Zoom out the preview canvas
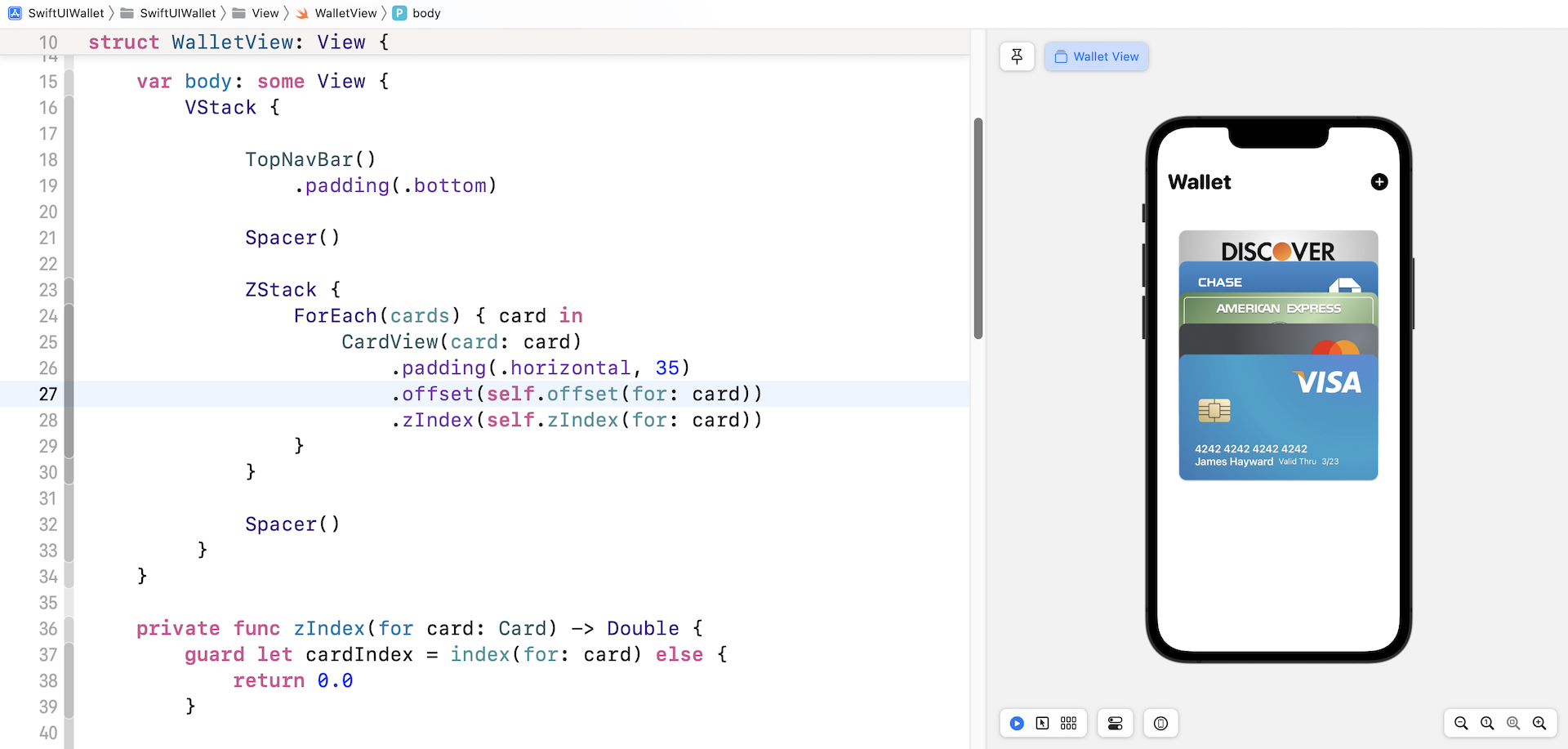The height and width of the screenshot is (749, 1568). tap(1461, 723)
